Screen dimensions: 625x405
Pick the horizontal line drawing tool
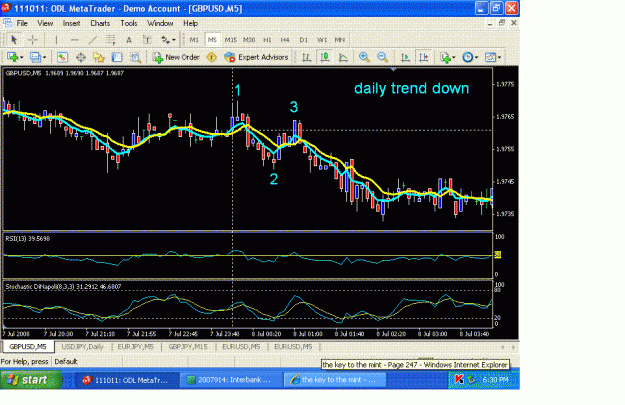tap(74, 39)
